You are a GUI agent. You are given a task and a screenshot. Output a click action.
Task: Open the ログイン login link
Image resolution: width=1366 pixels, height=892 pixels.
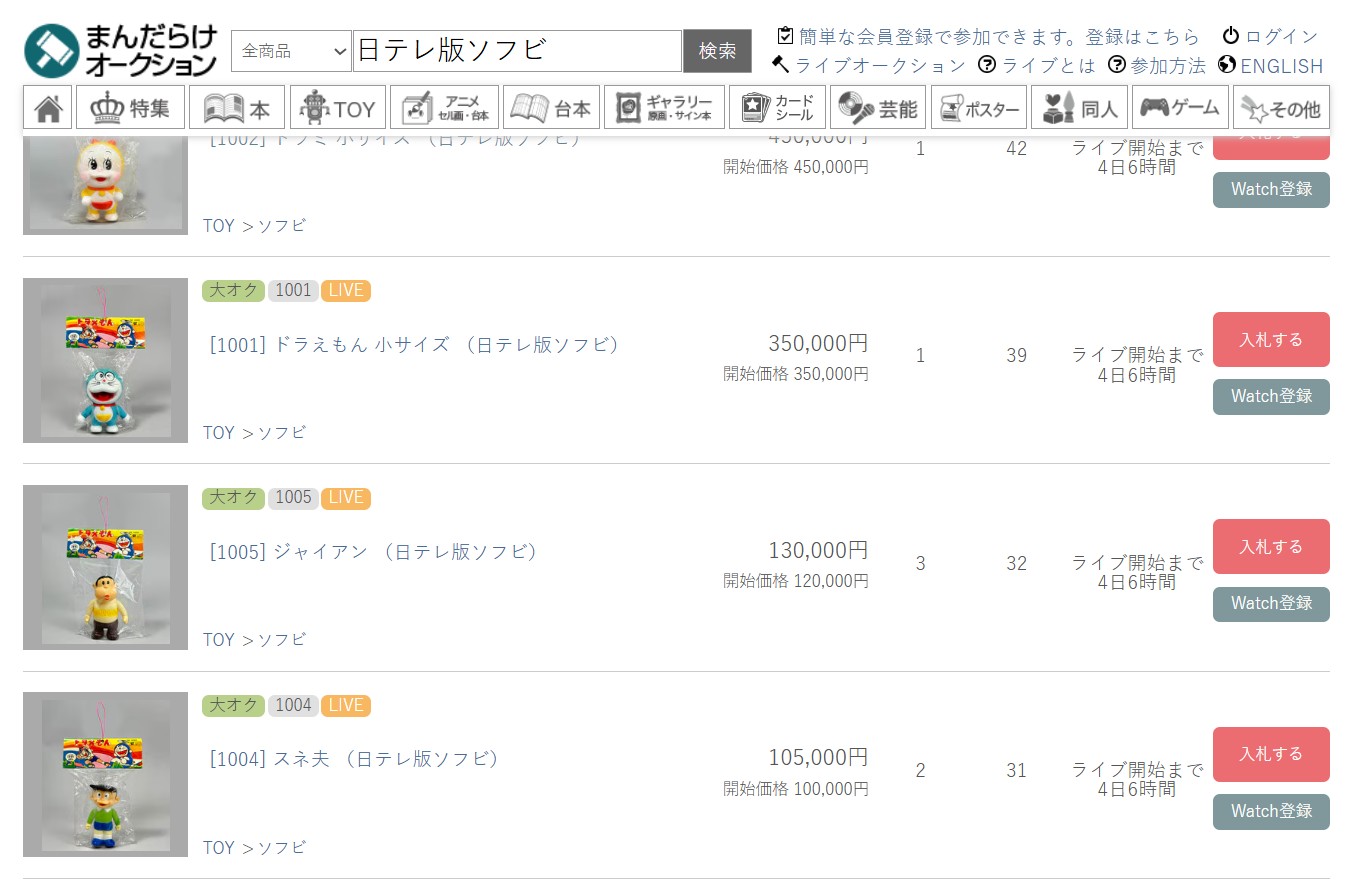point(1271,36)
